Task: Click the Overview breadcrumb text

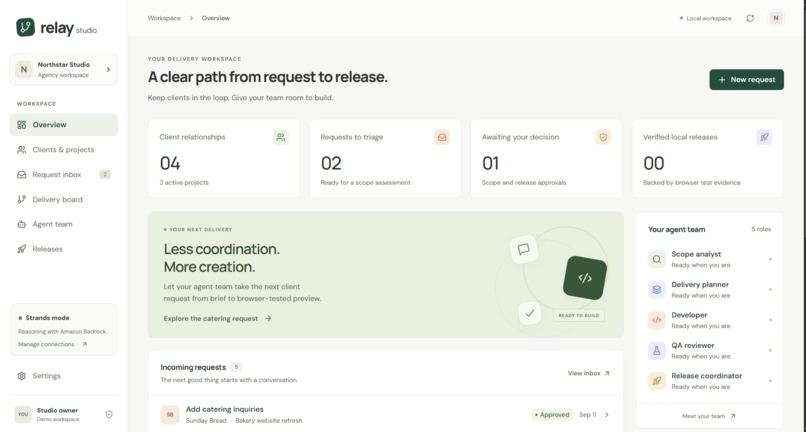Action: [x=215, y=18]
